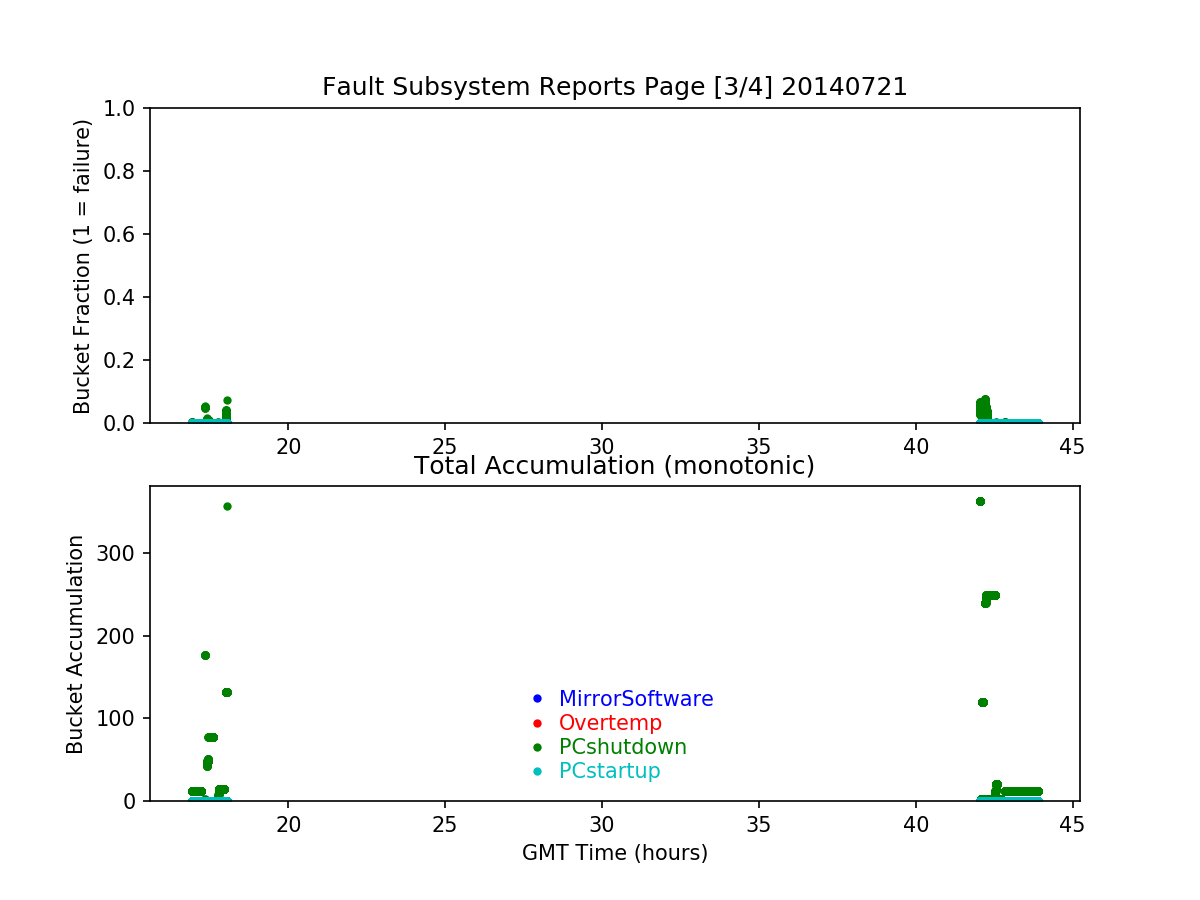
Task: Select the PCstartup legend text
Action: tap(609, 771)
